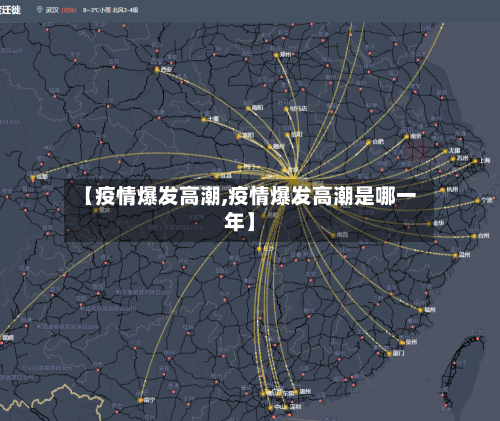
Task: Select the 厦门 city marker
Action: [389, 354]
